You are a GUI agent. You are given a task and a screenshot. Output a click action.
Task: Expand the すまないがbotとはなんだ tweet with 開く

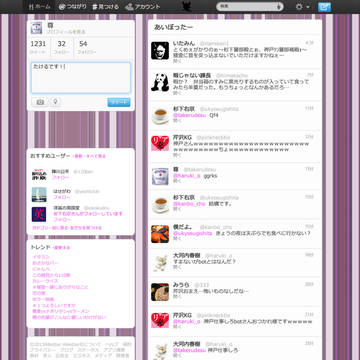(x=177, y=267)
